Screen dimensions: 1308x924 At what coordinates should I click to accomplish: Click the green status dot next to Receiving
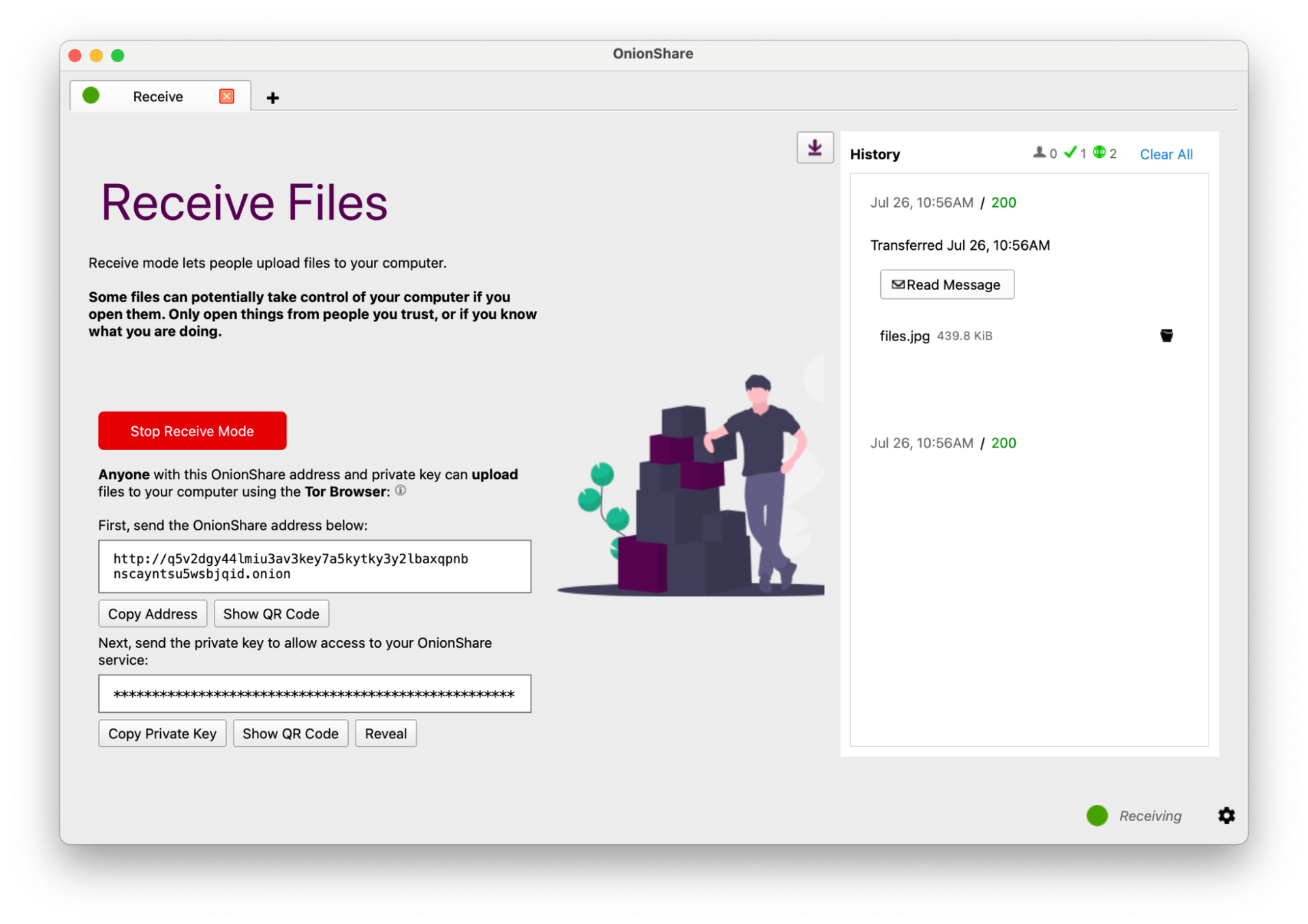[x=1097, y=815]
